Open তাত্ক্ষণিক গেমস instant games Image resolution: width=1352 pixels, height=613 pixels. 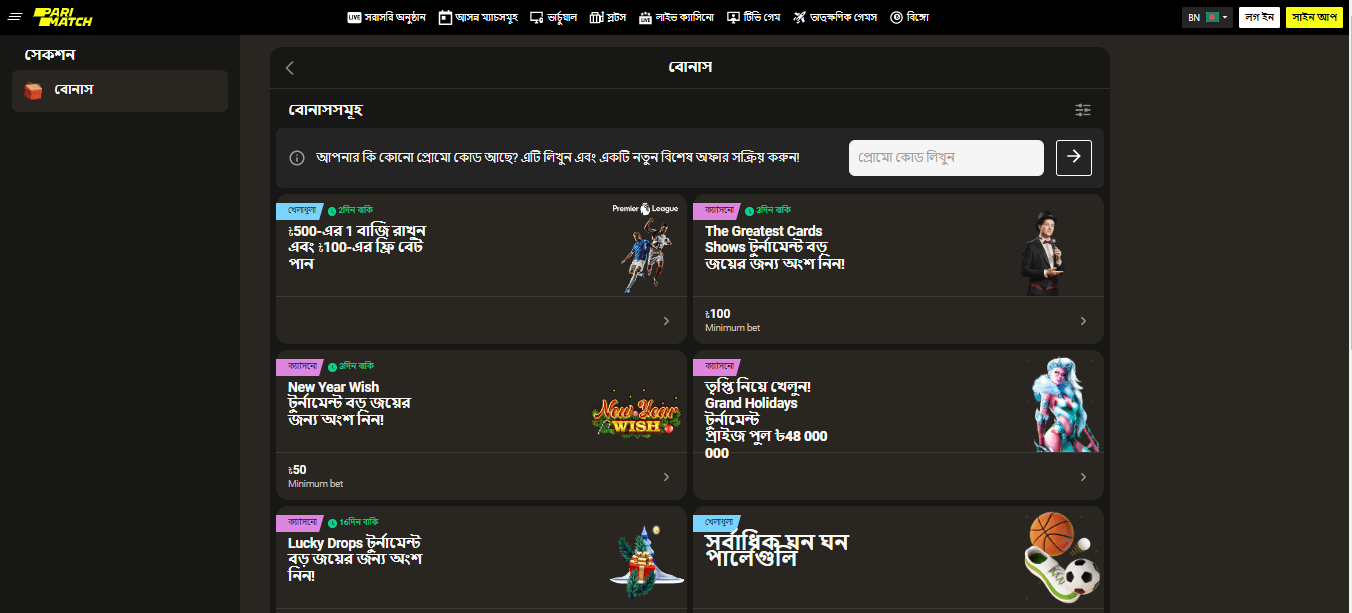835,17
